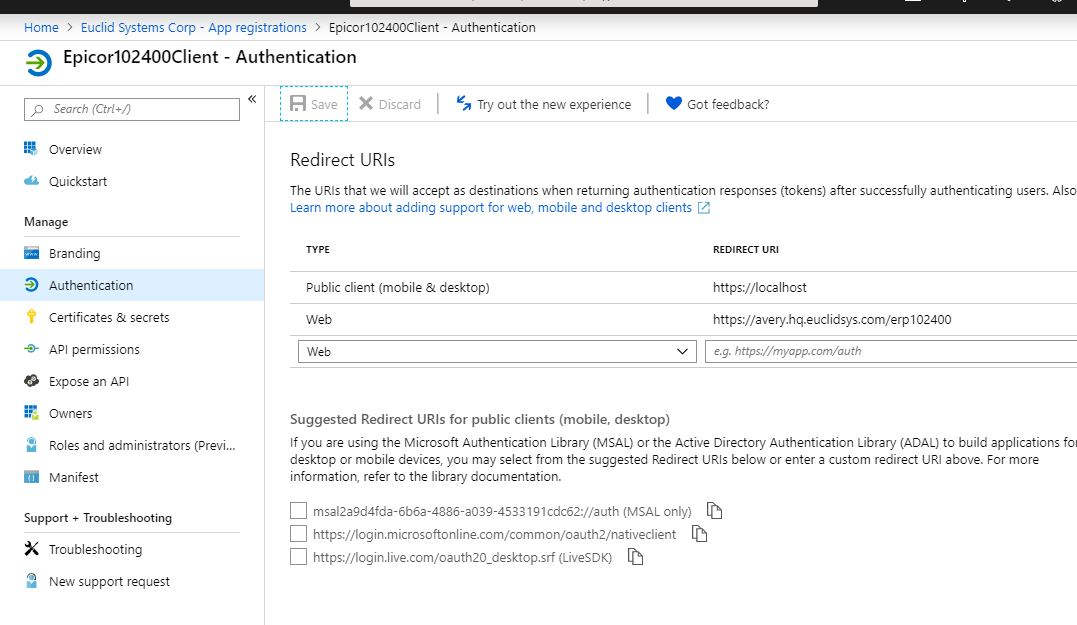Click the API permissions icon

click(31, 349)
